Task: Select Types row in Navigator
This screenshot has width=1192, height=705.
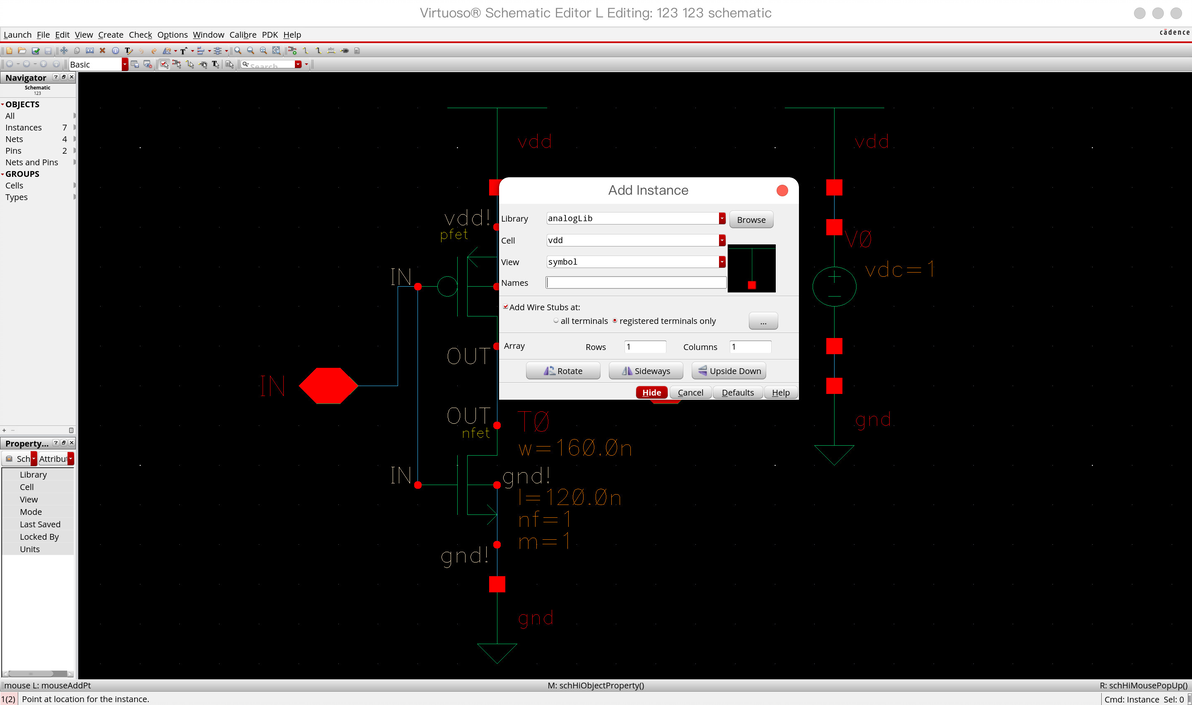Action: pos(38,197)
